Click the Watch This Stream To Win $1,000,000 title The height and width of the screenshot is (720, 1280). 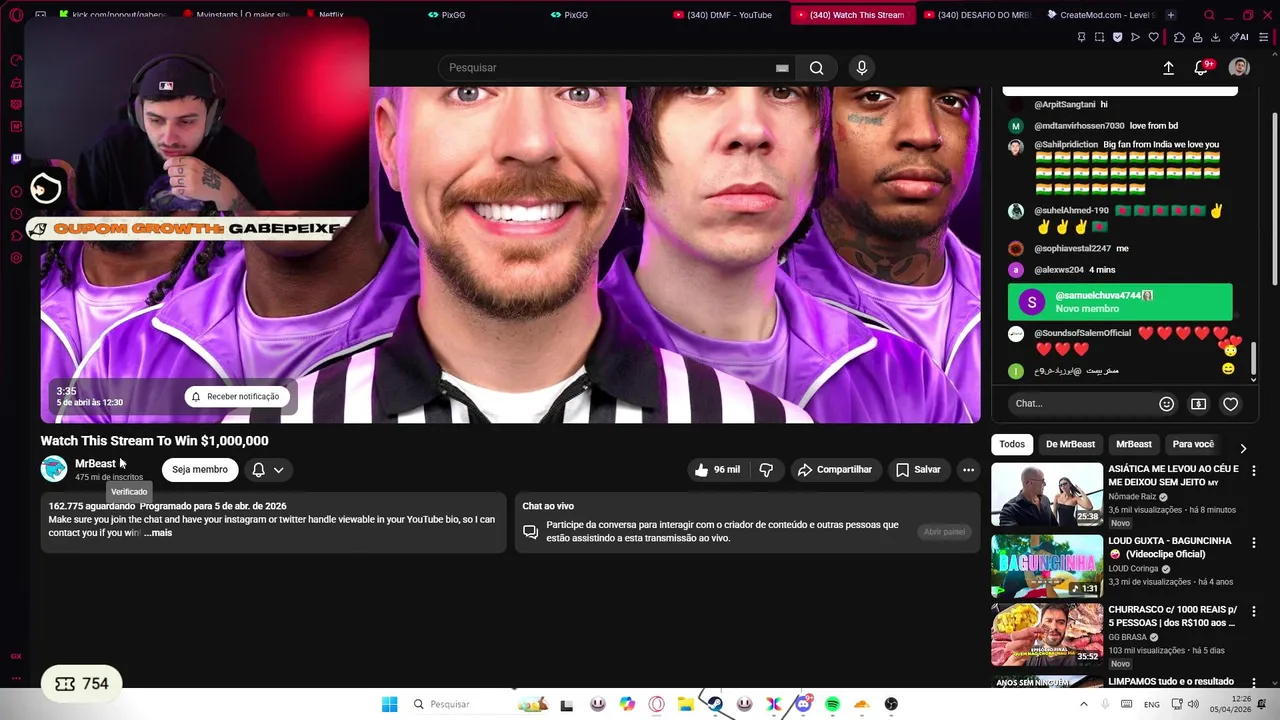click(154, 441)
